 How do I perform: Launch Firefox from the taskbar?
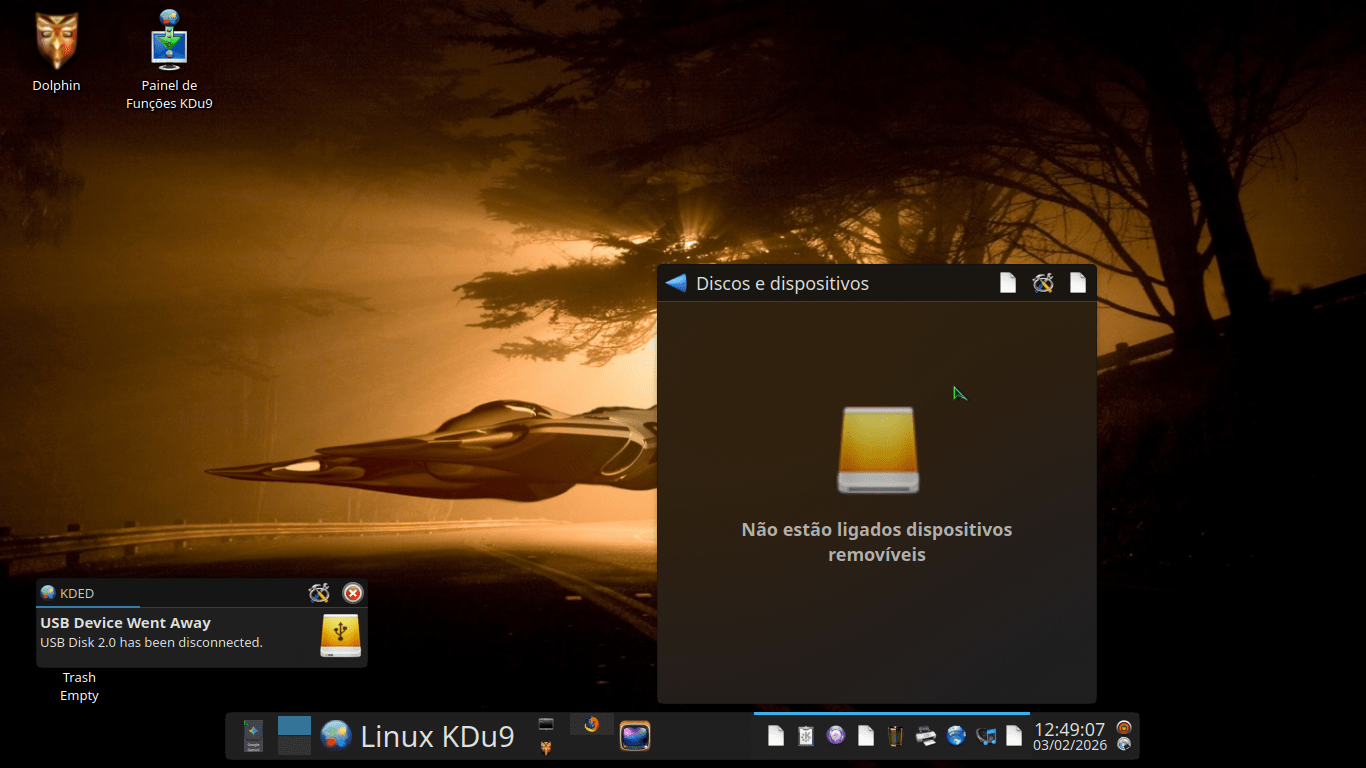(x=591, y=724)
